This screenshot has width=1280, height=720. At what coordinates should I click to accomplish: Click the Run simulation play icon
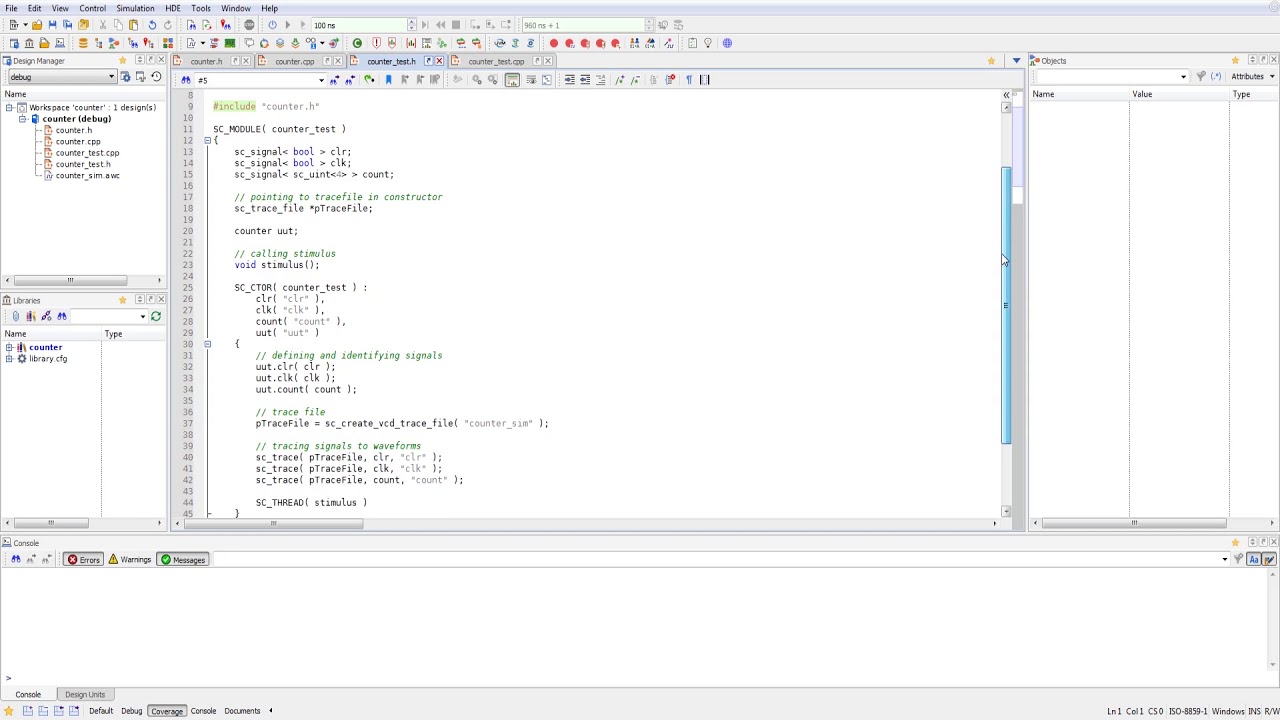coord(287,25)
